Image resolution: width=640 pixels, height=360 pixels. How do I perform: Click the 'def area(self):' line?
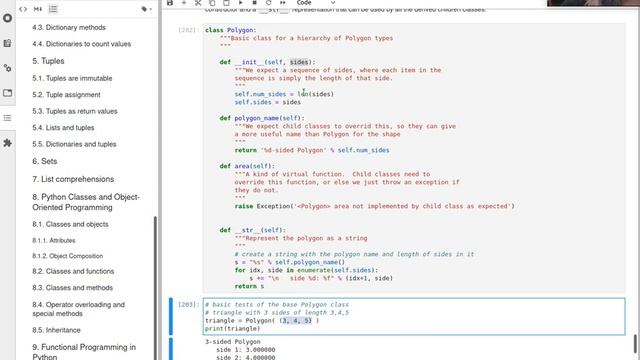(x=247, y=166)
